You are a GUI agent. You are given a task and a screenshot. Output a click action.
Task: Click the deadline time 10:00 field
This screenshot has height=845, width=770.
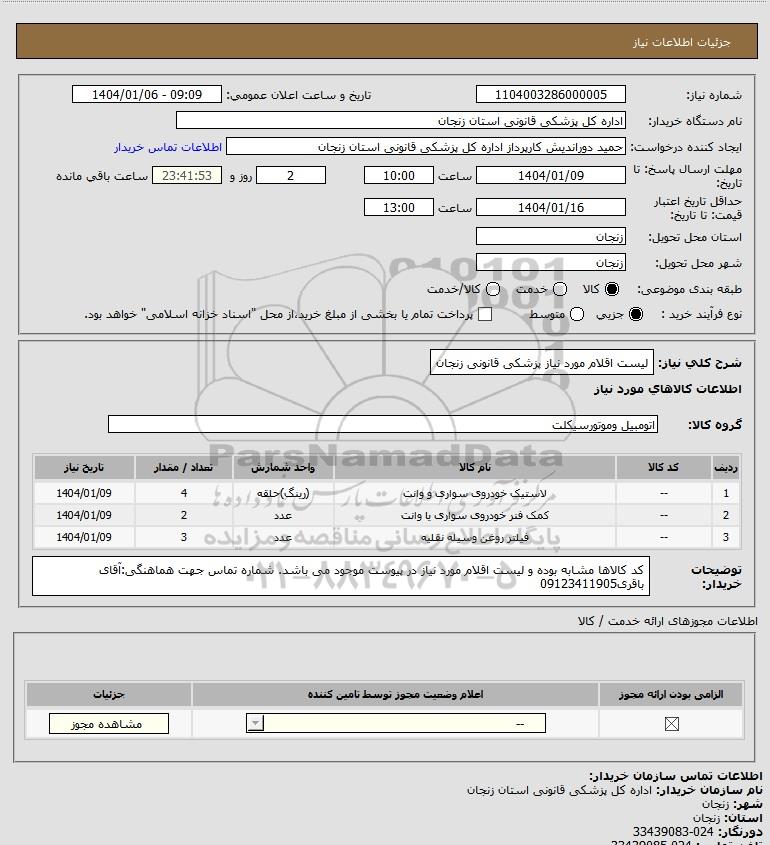point(399,176)
